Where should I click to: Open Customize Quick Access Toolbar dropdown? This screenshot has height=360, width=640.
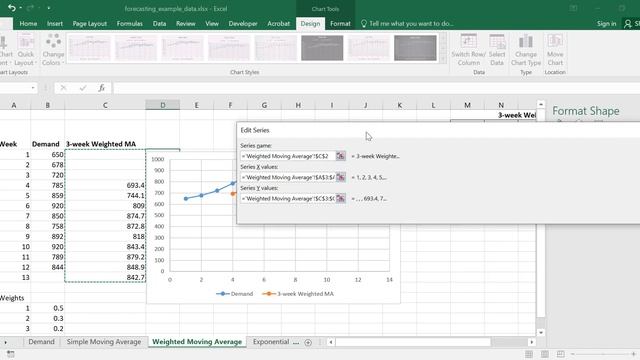coord(49,8)
